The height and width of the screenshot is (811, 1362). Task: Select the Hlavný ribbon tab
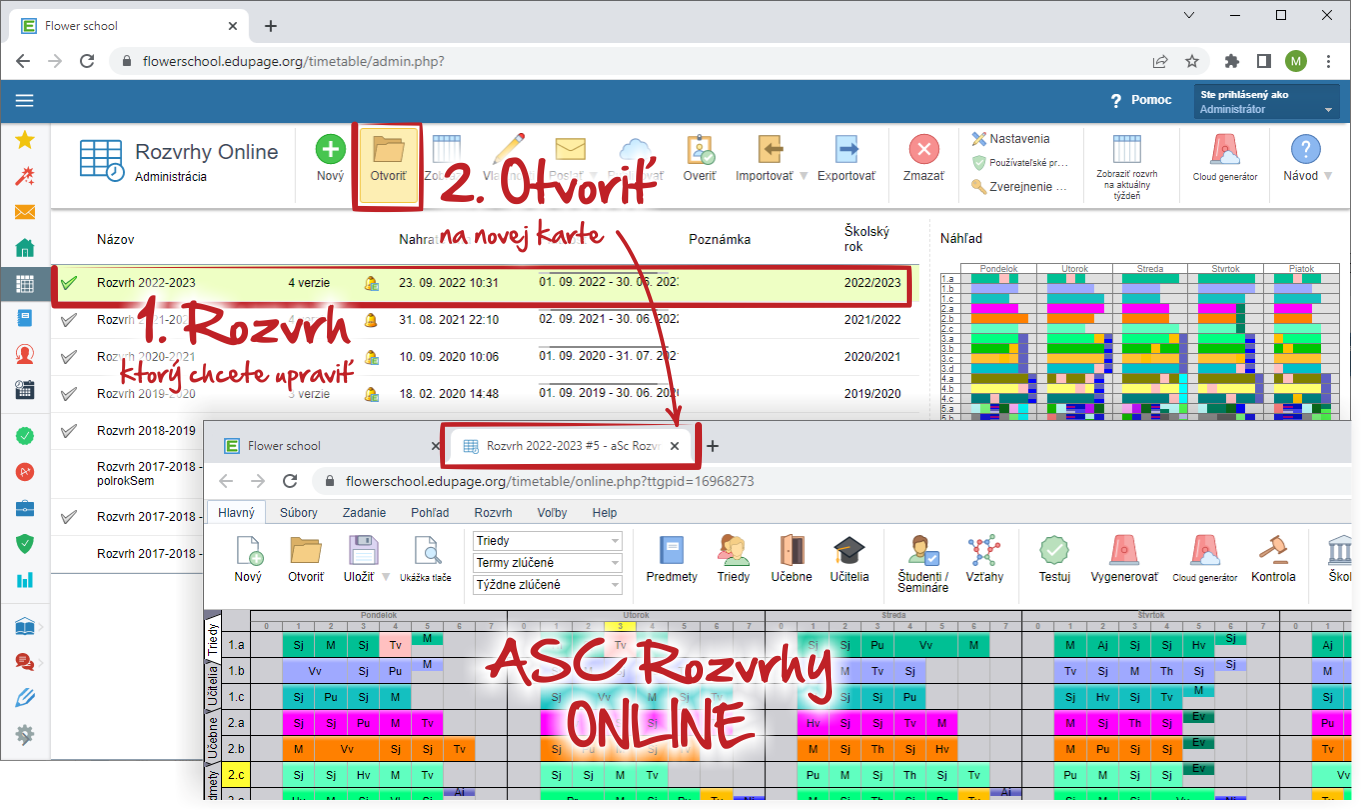[x=236, y=512]
